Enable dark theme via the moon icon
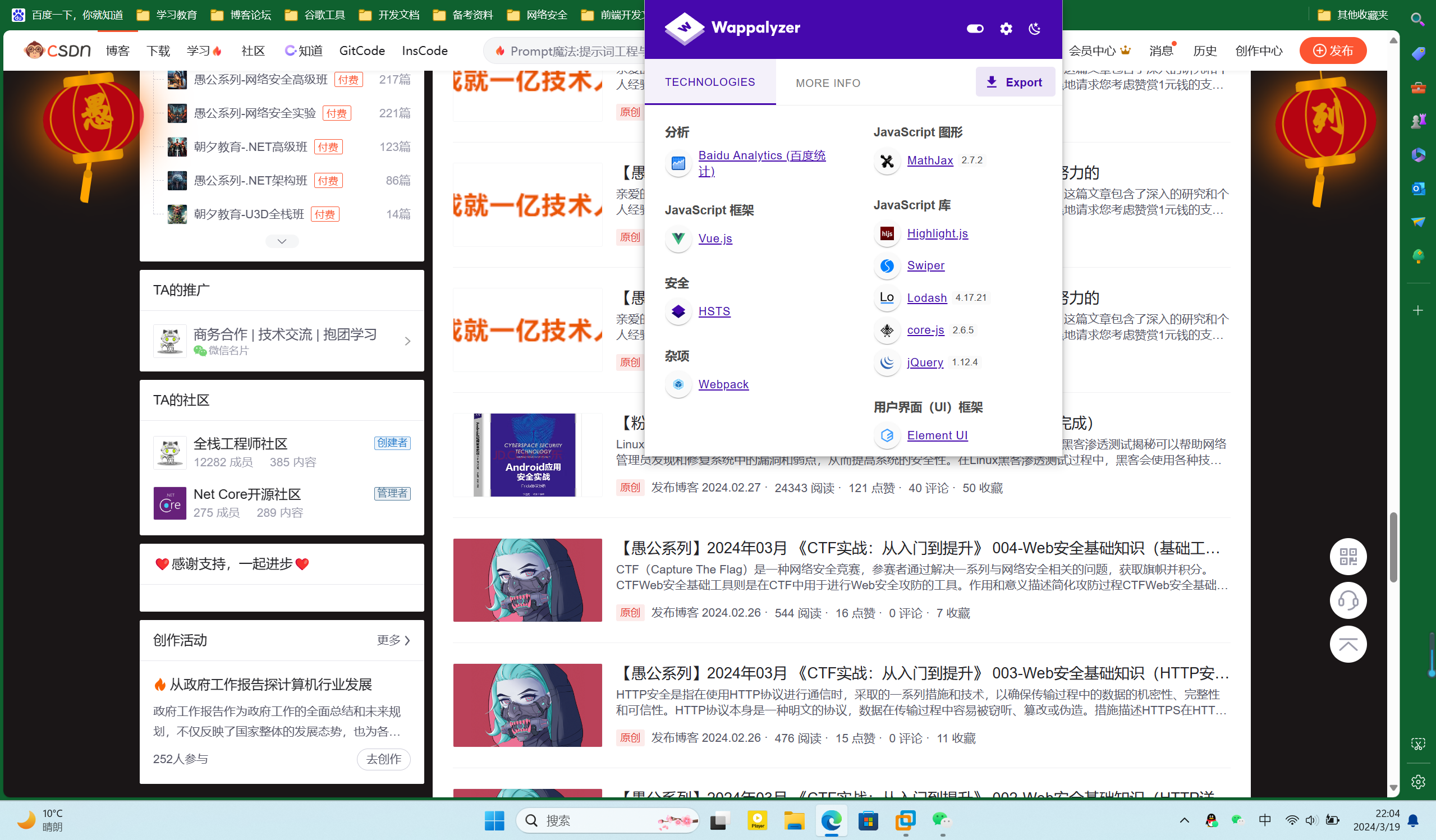1436x840 pixels. click(1035, 29)
